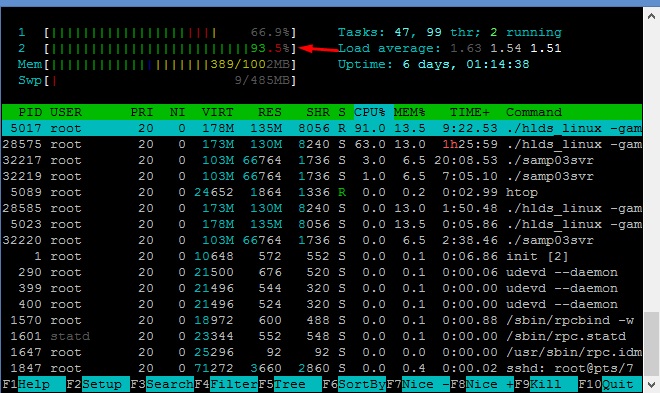Image resolution: width=660 pixels, height=393 pixels.
Task: Sort by the RES column header
Action: pos(269,112)
